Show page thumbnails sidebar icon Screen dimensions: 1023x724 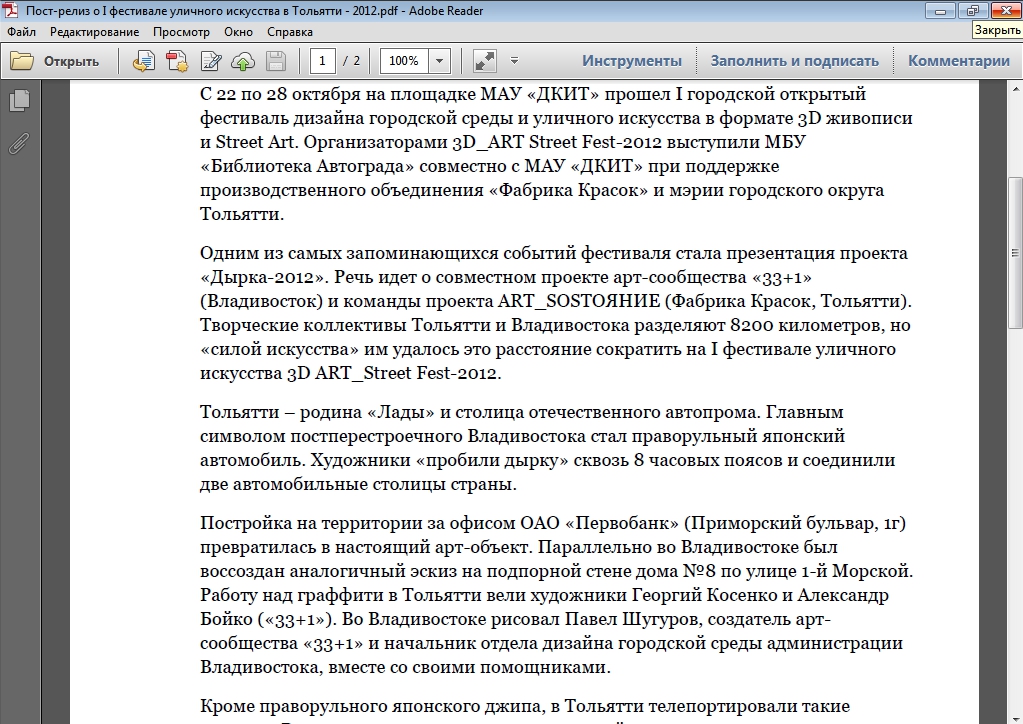click(20, 100)
